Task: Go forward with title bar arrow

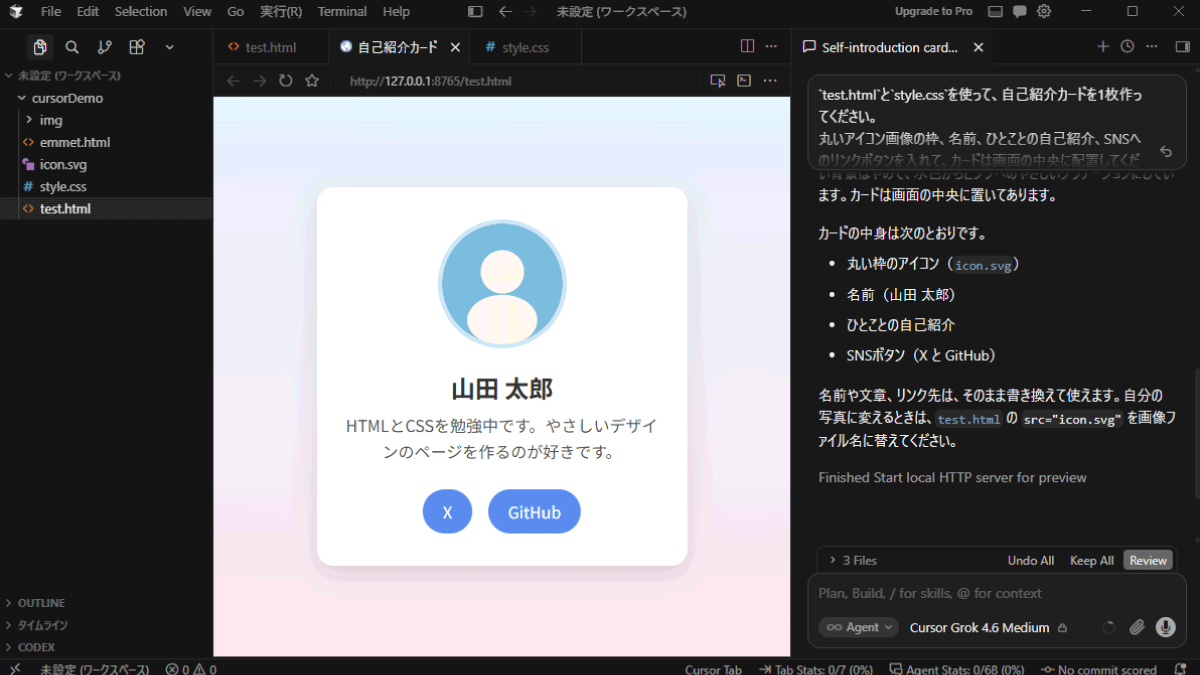Action: coord(531,12)
